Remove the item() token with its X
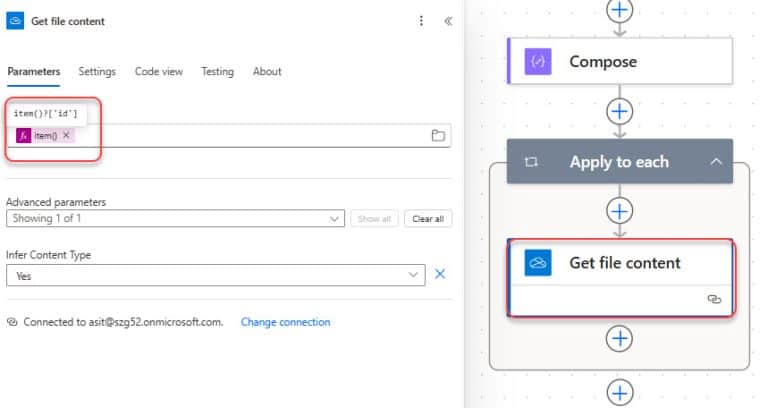The height and width of the screenshot is (408, 768). coord(66,135)
